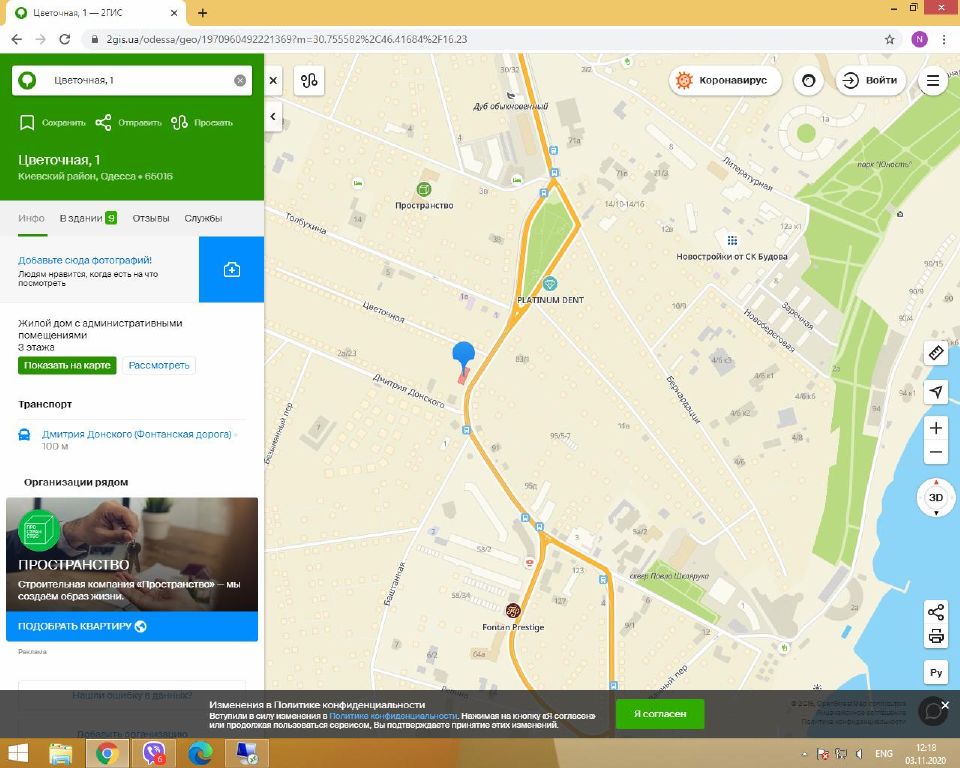Switch the language with the Ру button

coord(936,672)
